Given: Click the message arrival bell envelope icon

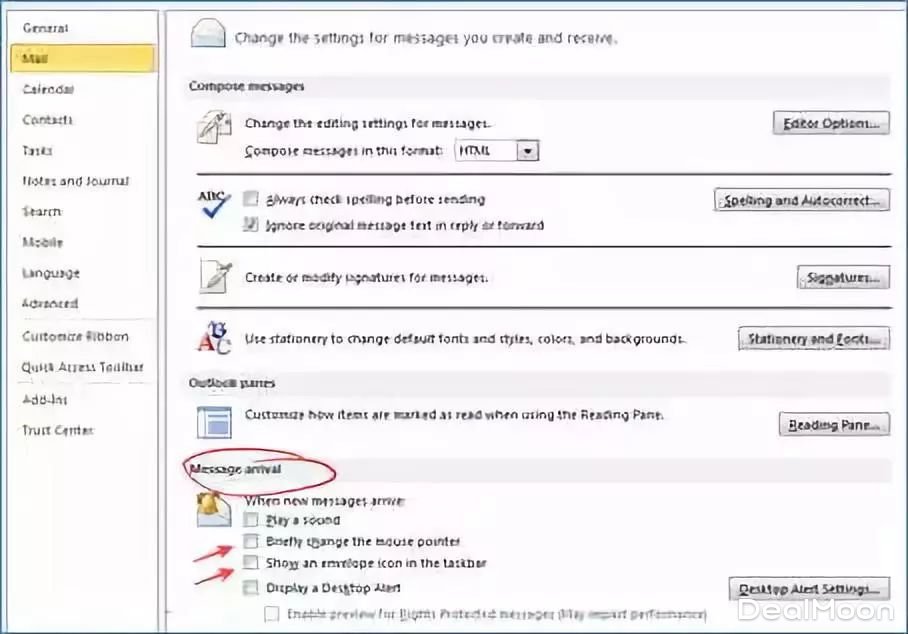Looking at the screenshot, I should tap(213, 510).
